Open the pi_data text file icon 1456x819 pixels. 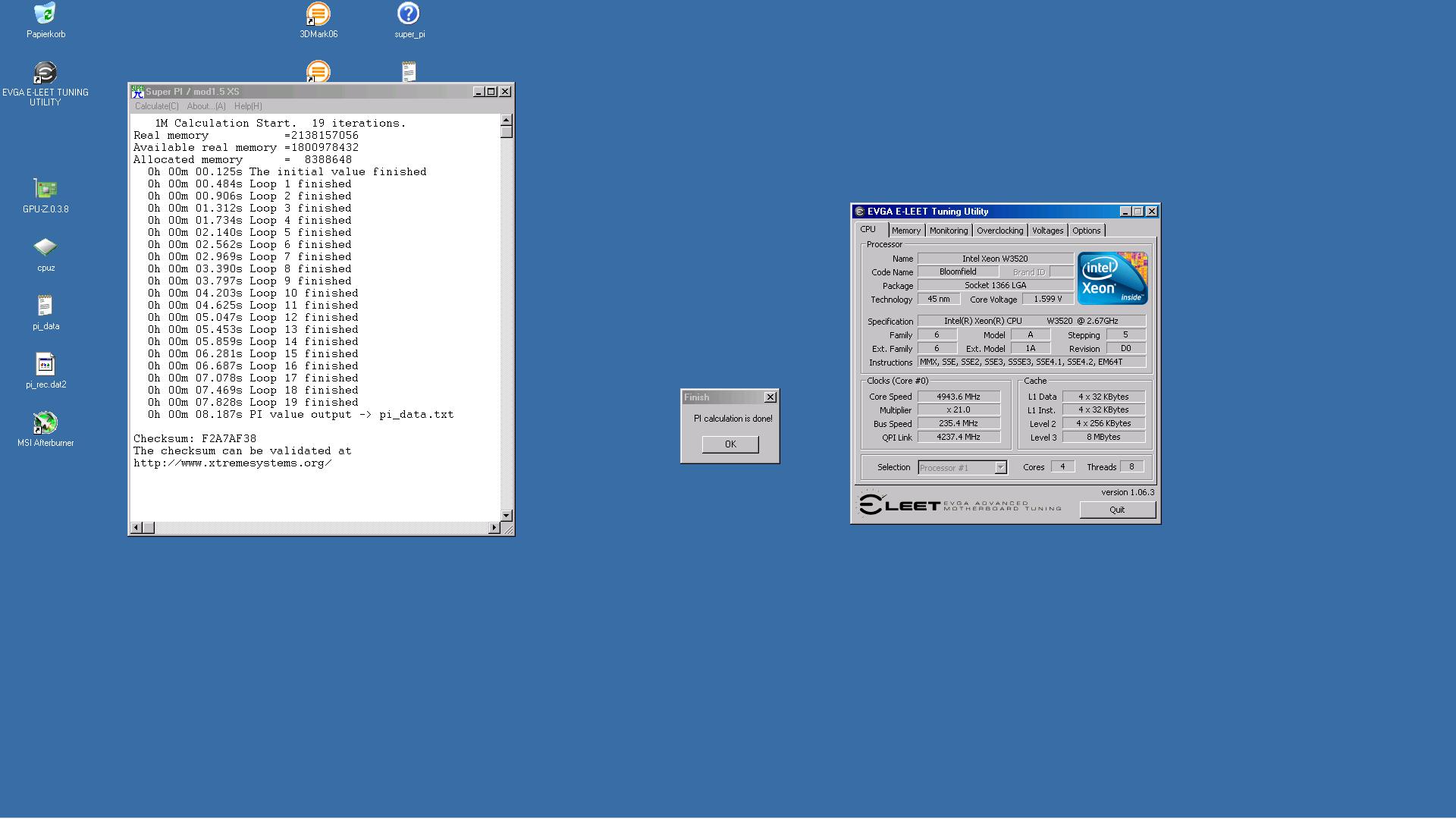45,306
